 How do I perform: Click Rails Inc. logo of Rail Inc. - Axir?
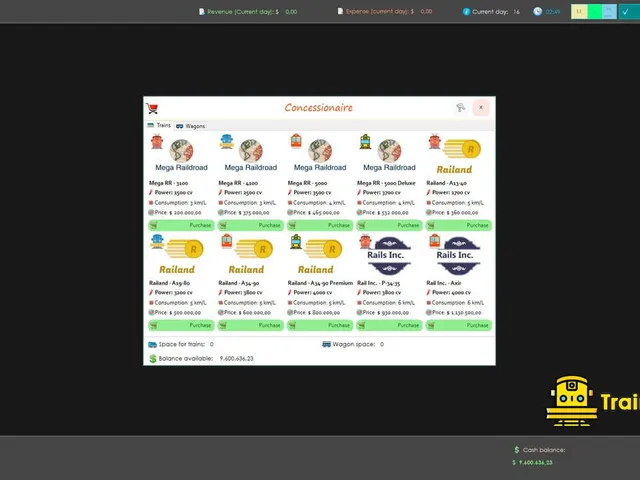[458, 256]
